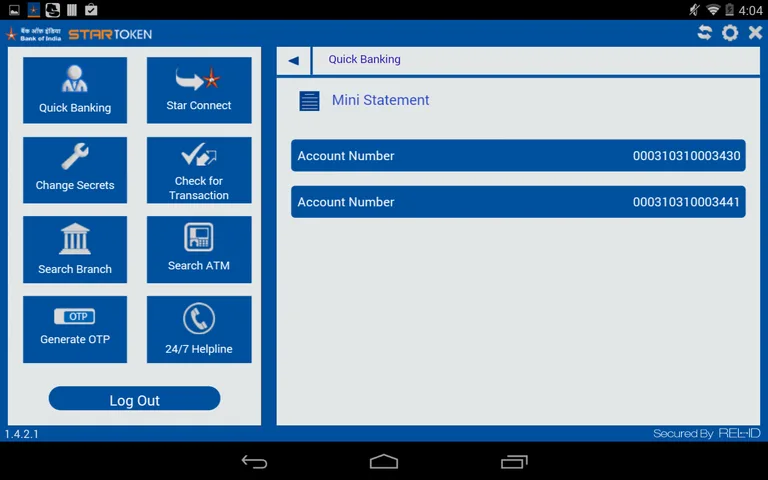Click the Bank of India logo

pyautogui.click(x=33, y=34)
